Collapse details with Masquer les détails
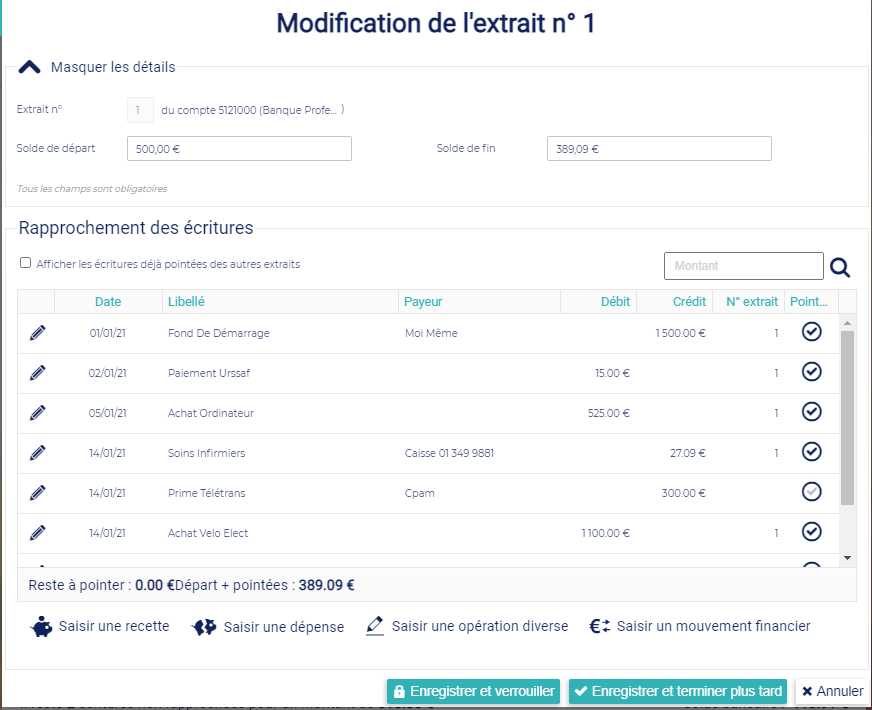 (x=97, y=68)
